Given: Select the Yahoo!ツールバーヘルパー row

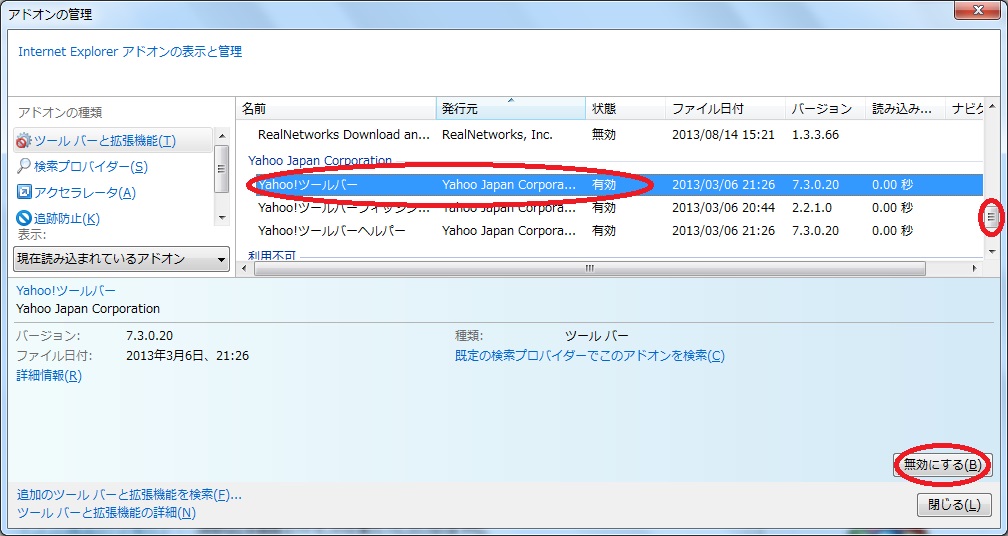Looking at the screenshot, I should point(610,230).
